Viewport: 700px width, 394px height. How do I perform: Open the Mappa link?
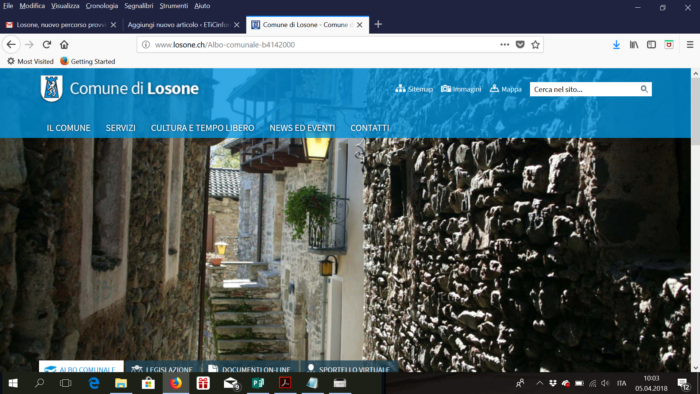point(505,89)
